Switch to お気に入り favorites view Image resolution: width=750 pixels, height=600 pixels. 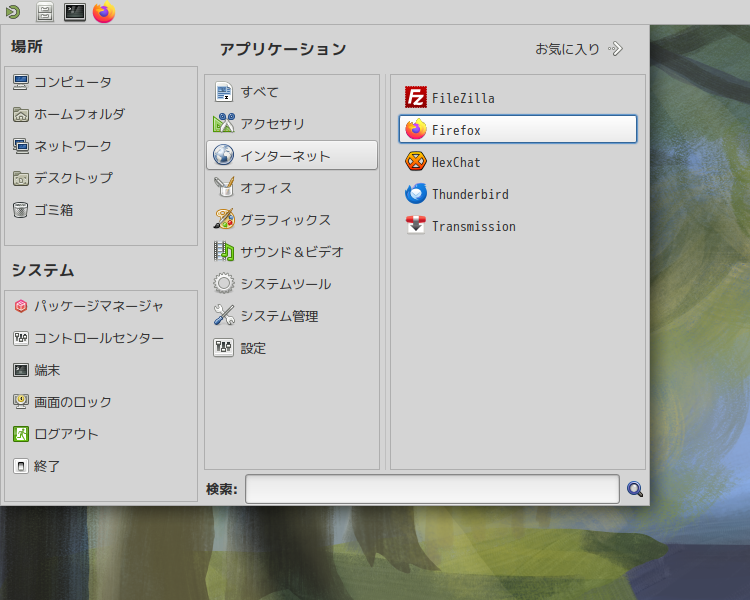point(579,49)
